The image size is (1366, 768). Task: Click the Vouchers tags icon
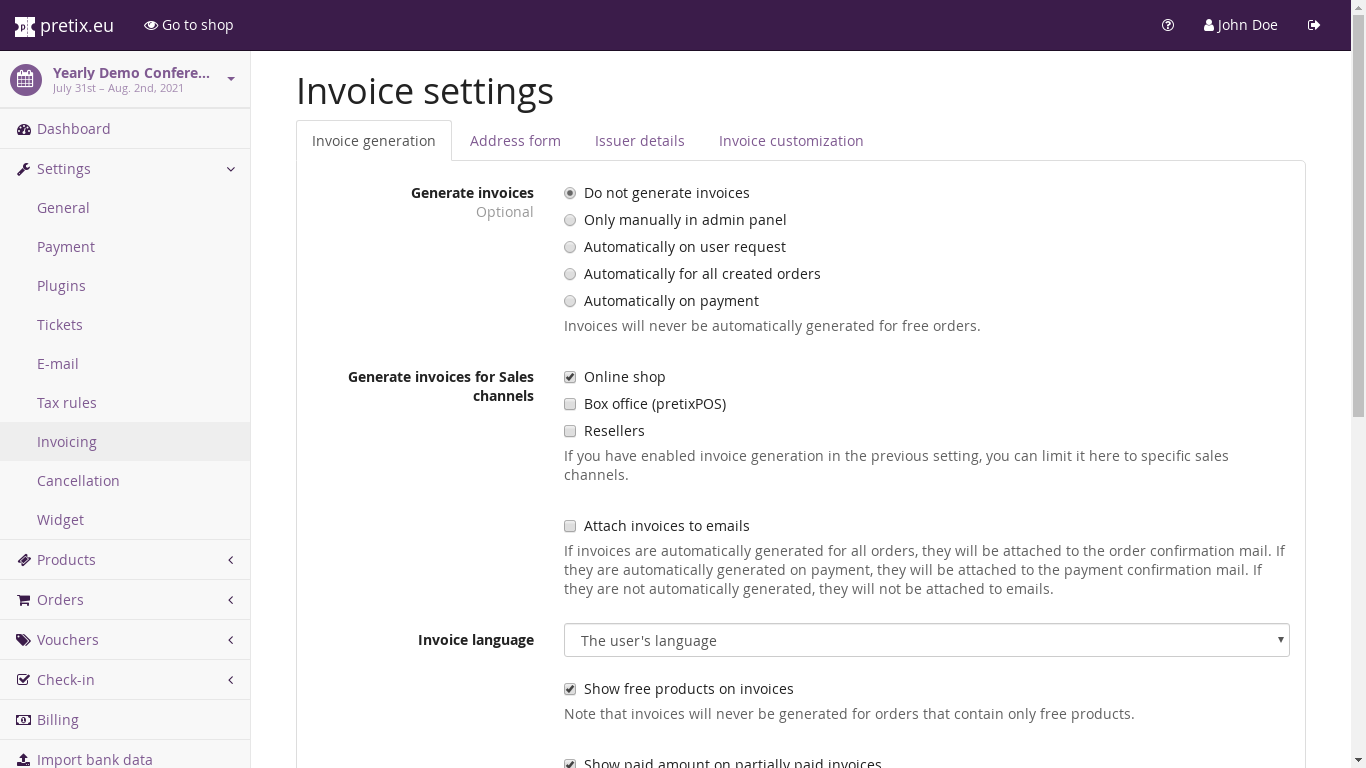tap(24, 640)
